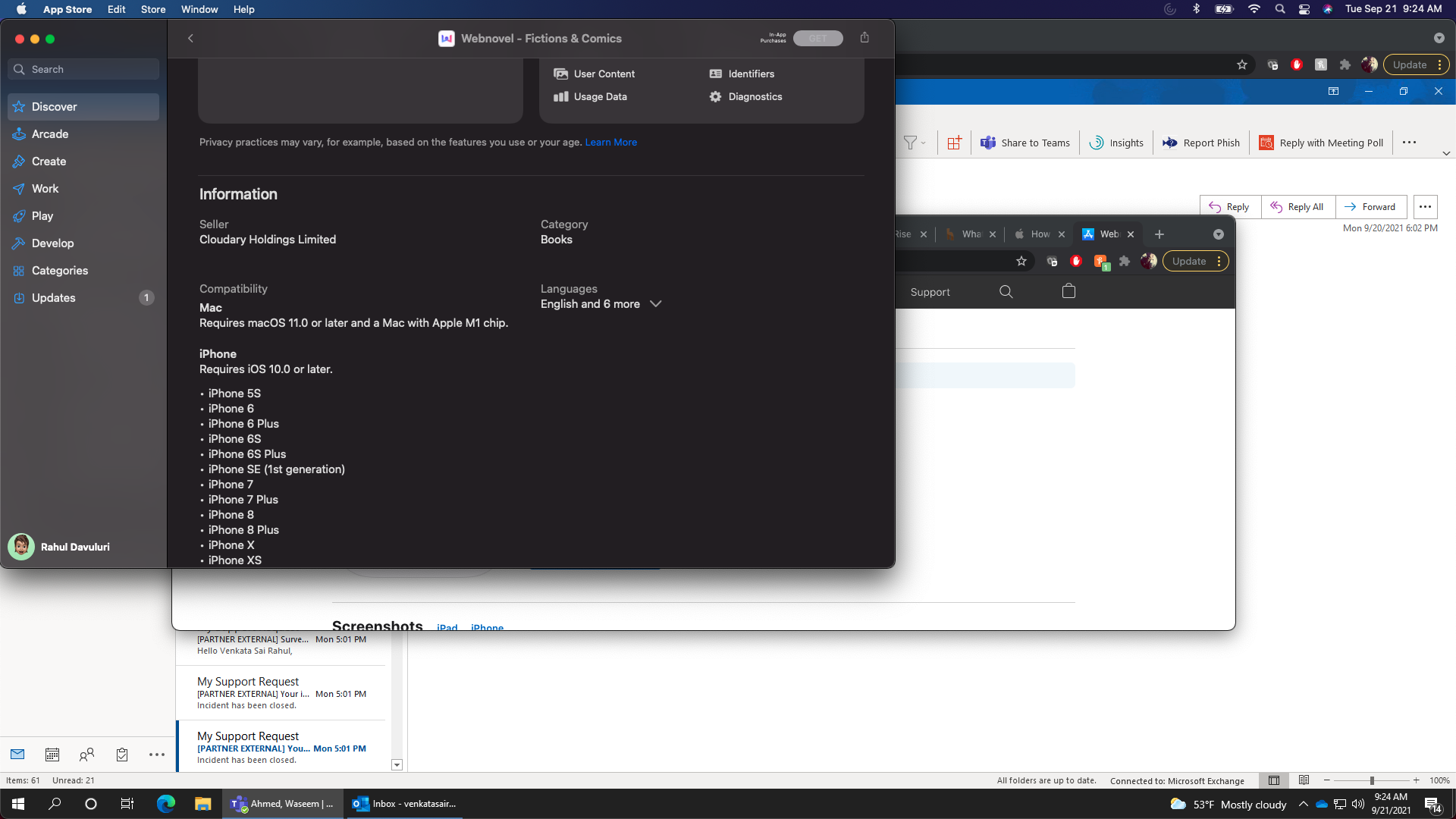Open the Arcade section in sidebar
The width and height of the screenshot is (1456, 819).
click(50, 134)
